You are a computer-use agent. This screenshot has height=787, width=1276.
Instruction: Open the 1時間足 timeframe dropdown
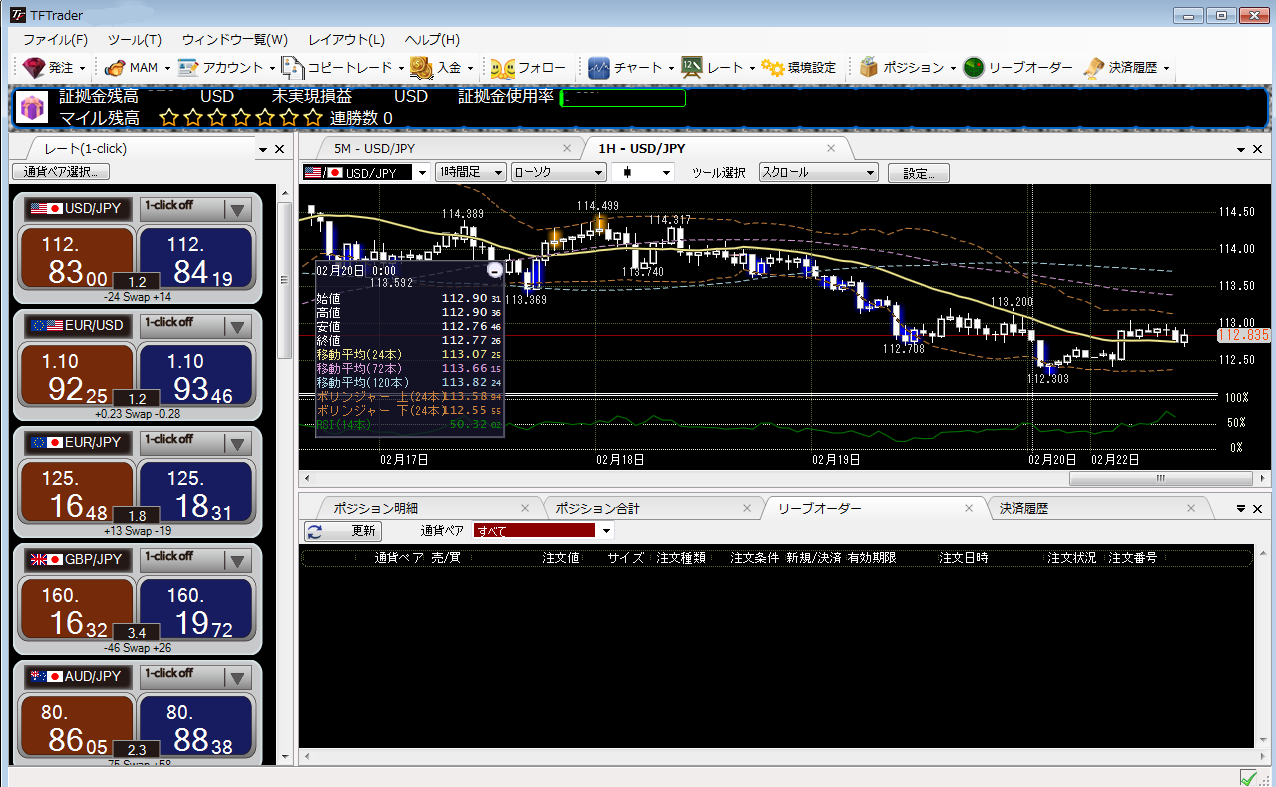point(470,172)
